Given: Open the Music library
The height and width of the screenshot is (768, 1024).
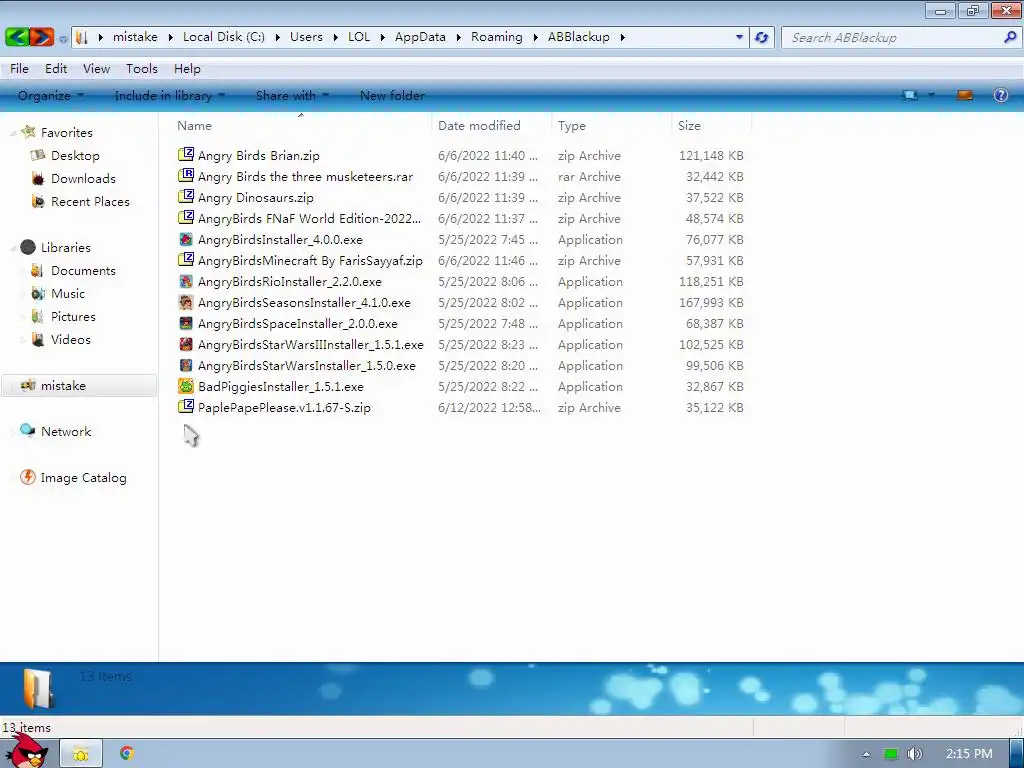Looking at the screenshot, I should point(68,293).
